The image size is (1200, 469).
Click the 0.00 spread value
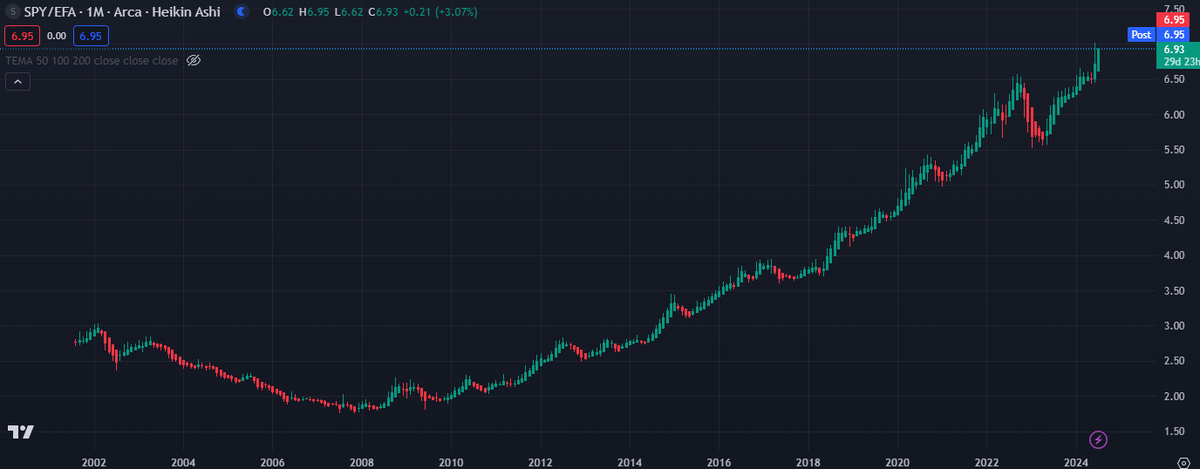56,36
